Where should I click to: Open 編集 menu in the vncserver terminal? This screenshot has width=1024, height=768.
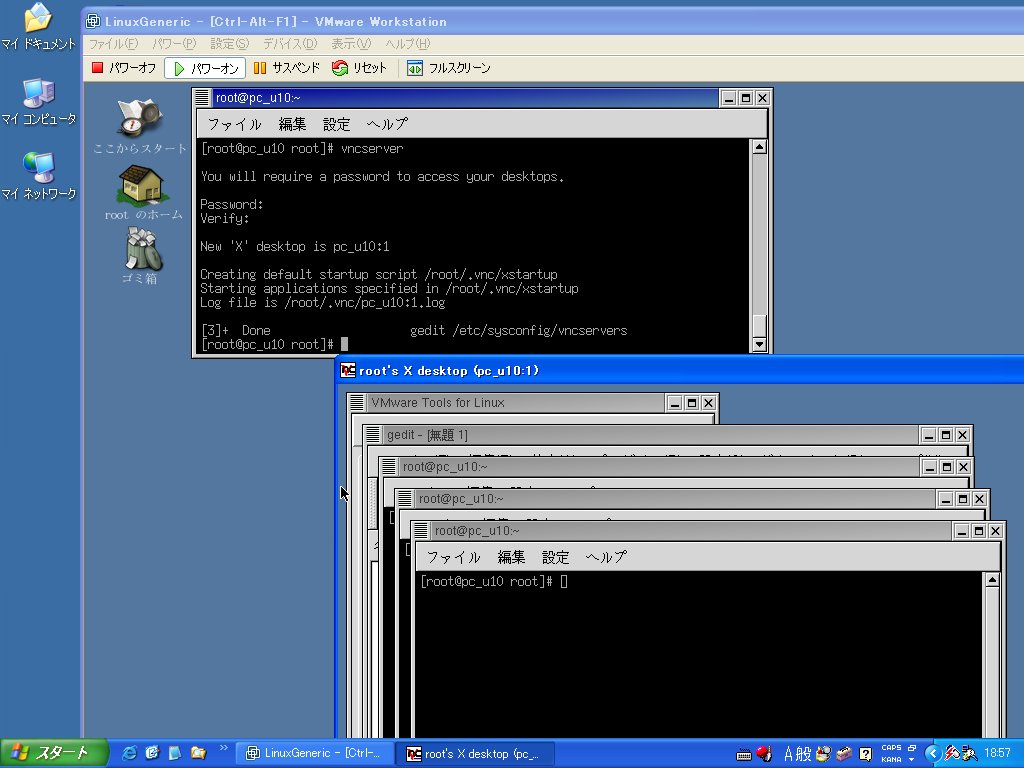[292, 124]
